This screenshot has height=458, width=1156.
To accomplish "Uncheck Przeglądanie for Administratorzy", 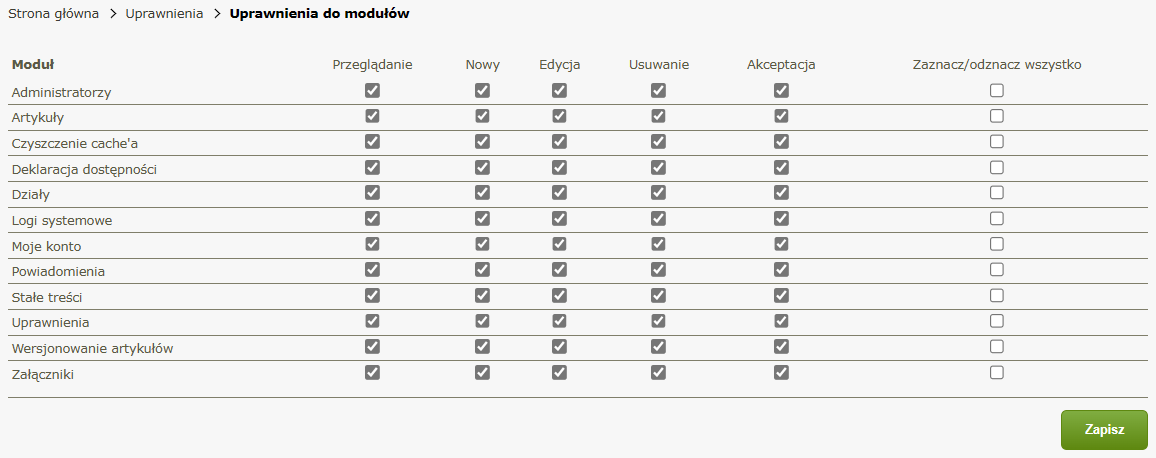I will pos(372,90).
